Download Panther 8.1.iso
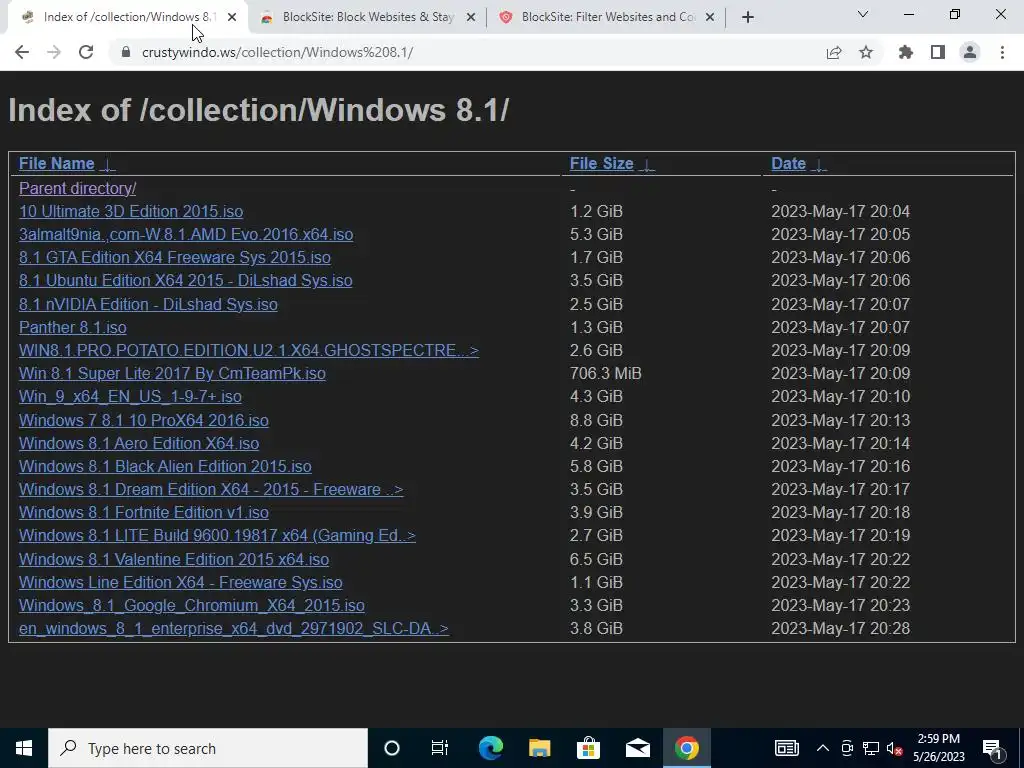The image size is (1024, 768). coord(72,327)
